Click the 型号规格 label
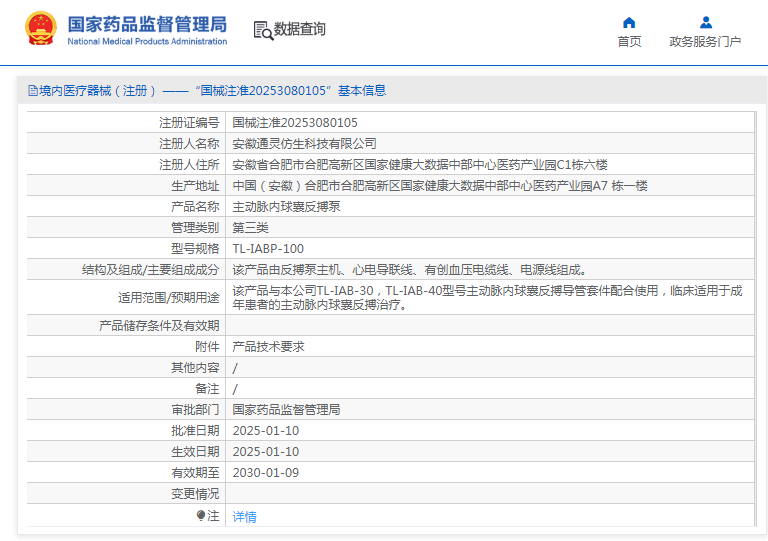The width and height of the screenshot is (768, 541). pyautogui.click(x=195, y=249)
